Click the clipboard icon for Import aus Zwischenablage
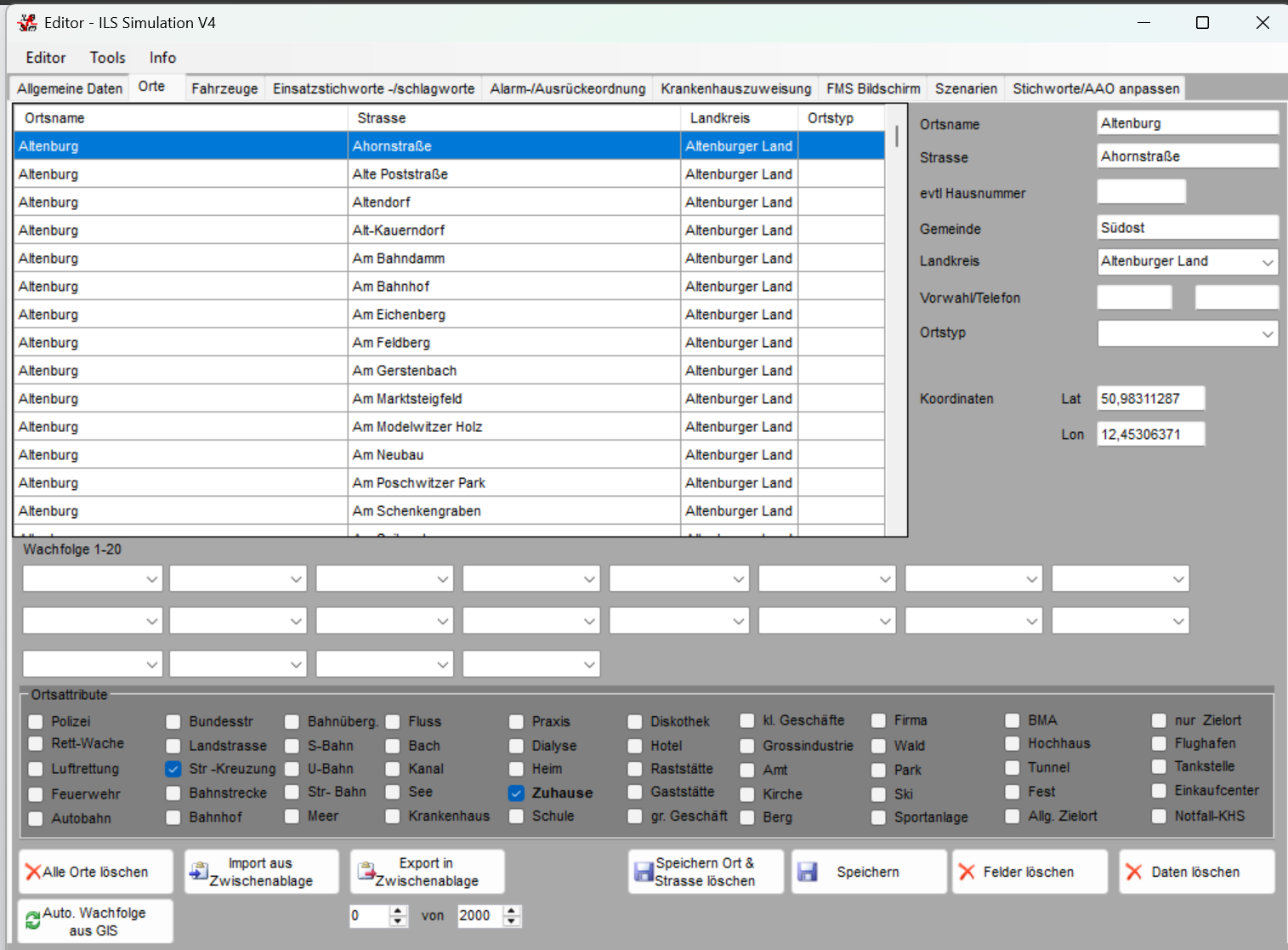This screenshot has width=1288, height=950. (201, 871)
